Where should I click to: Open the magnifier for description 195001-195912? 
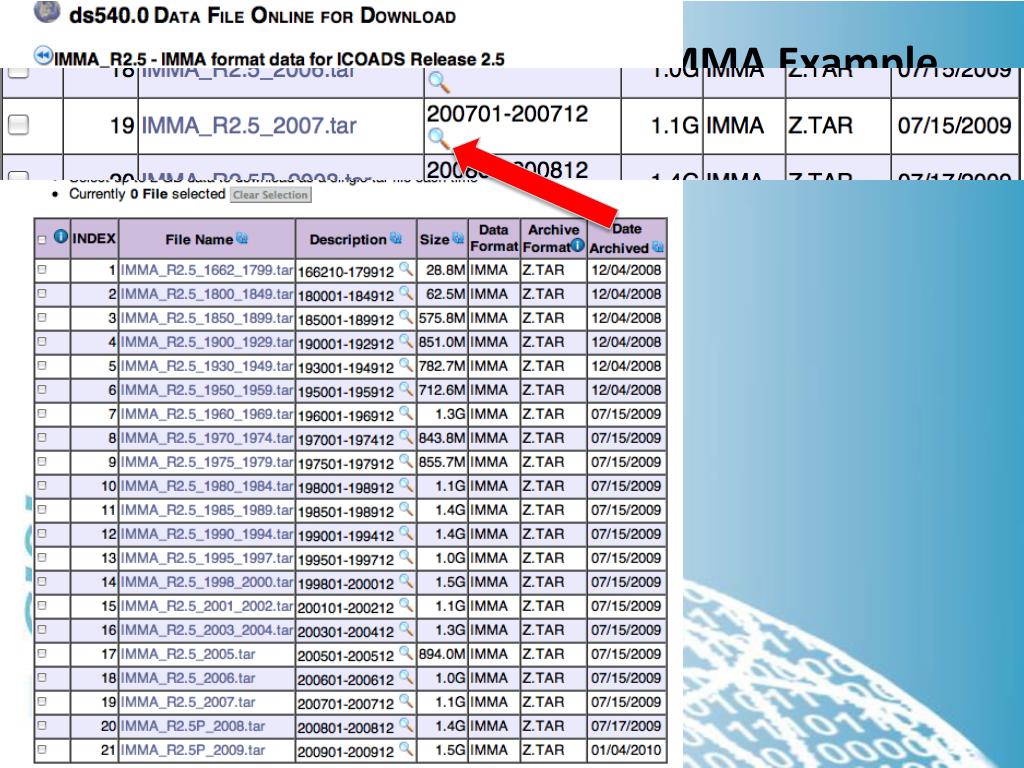(x=406, y=389)
